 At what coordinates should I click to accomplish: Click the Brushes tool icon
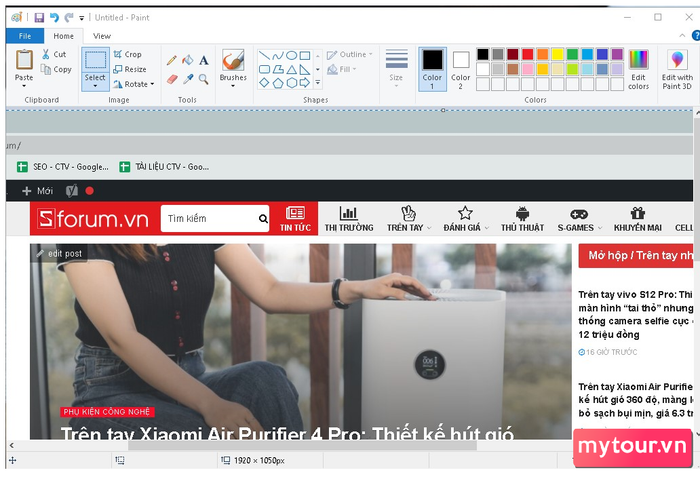point(233,60)
